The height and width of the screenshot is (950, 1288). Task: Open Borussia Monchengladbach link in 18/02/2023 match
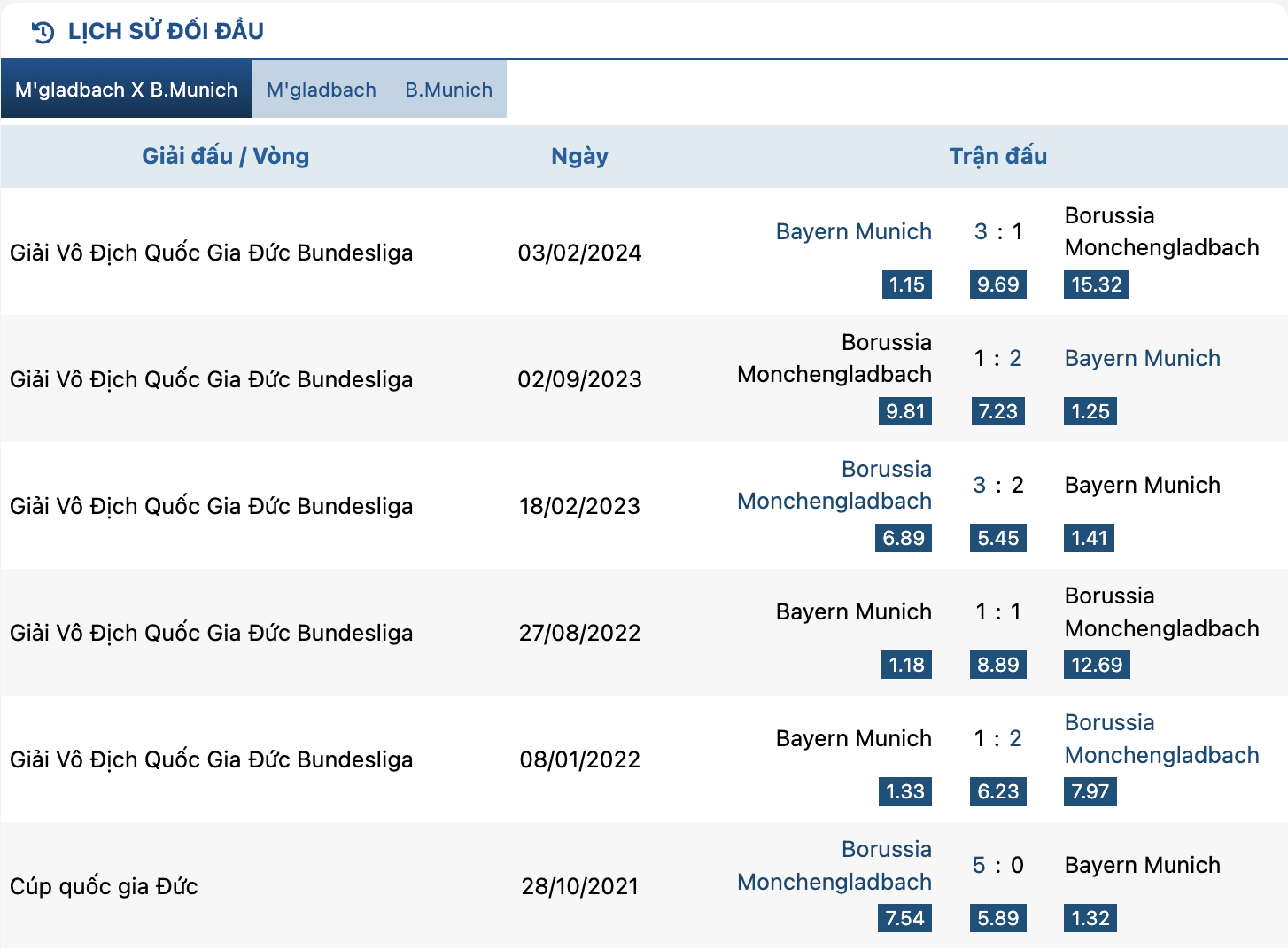click(834, 485)
